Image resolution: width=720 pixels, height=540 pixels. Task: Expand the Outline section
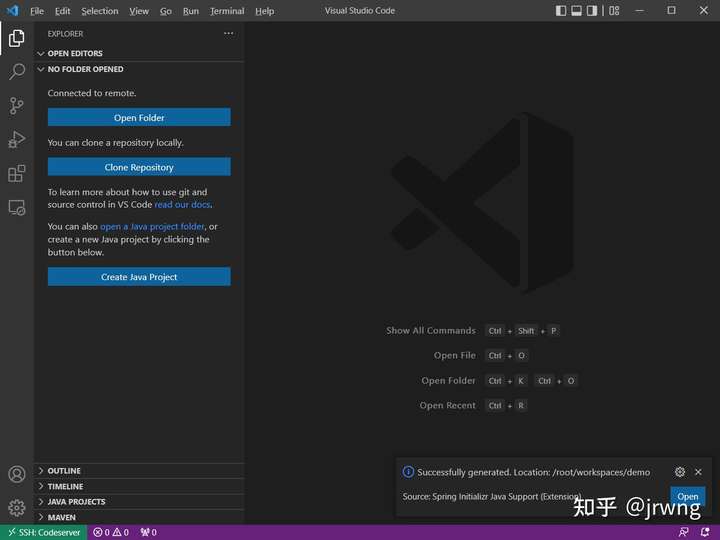[x=140, y=471]
